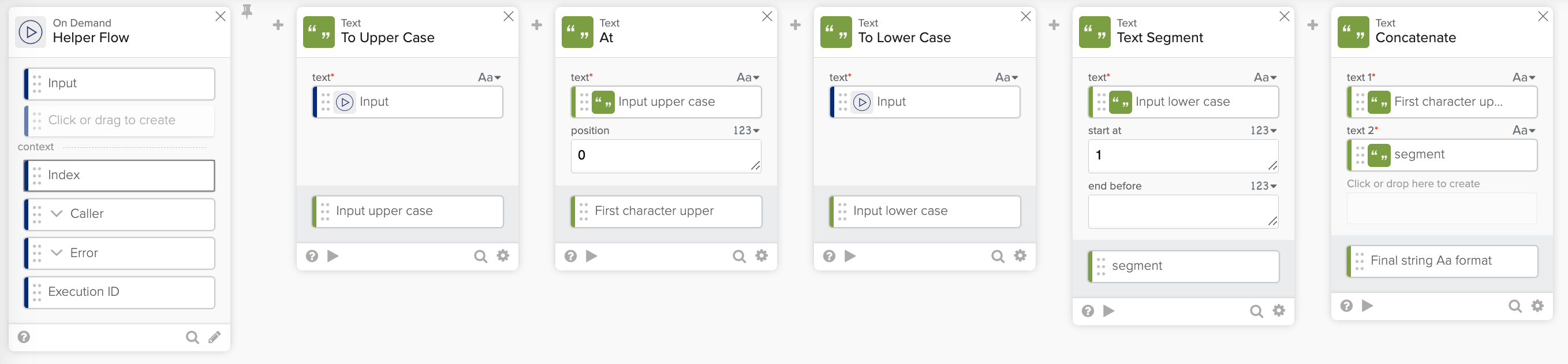Click the edit pencil on Helper Flow card
Viewport: 1568px width, 364px height.
pos(215,337)
